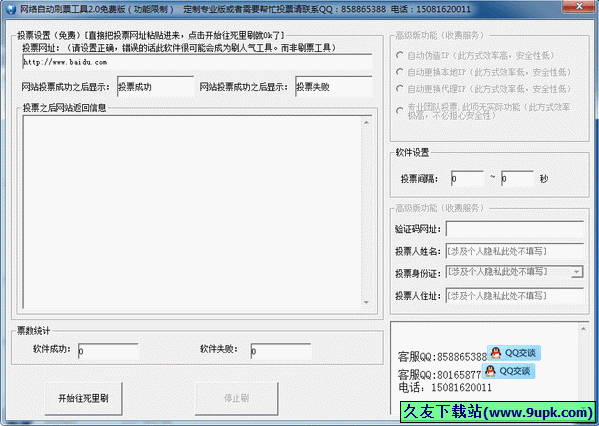Focus the 投票网址 URL input field
Screen dimensions: 599x426
click(x=197, y=62)
